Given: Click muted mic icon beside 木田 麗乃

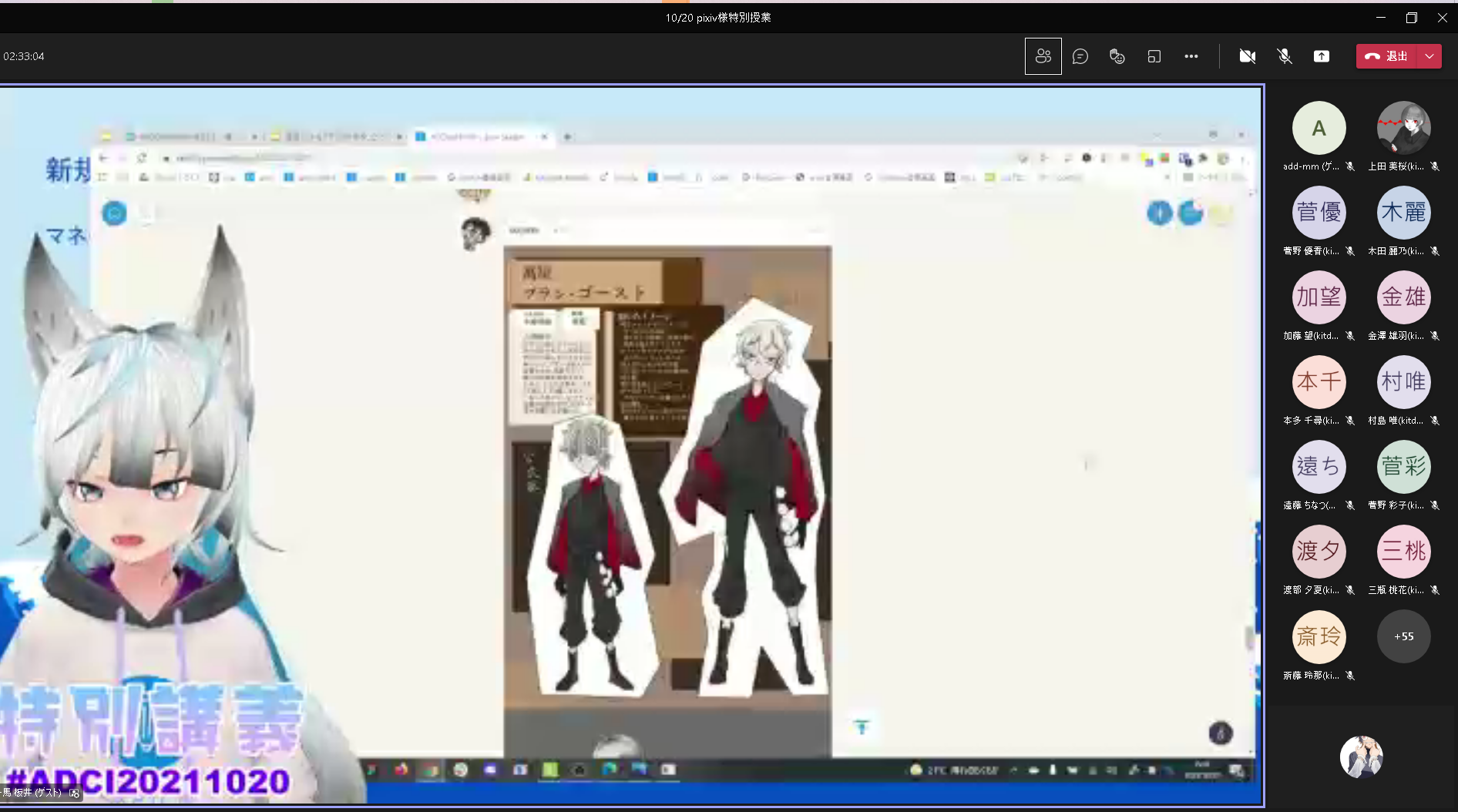Looking at the screenshot, I should click(x=1435, y=251).
